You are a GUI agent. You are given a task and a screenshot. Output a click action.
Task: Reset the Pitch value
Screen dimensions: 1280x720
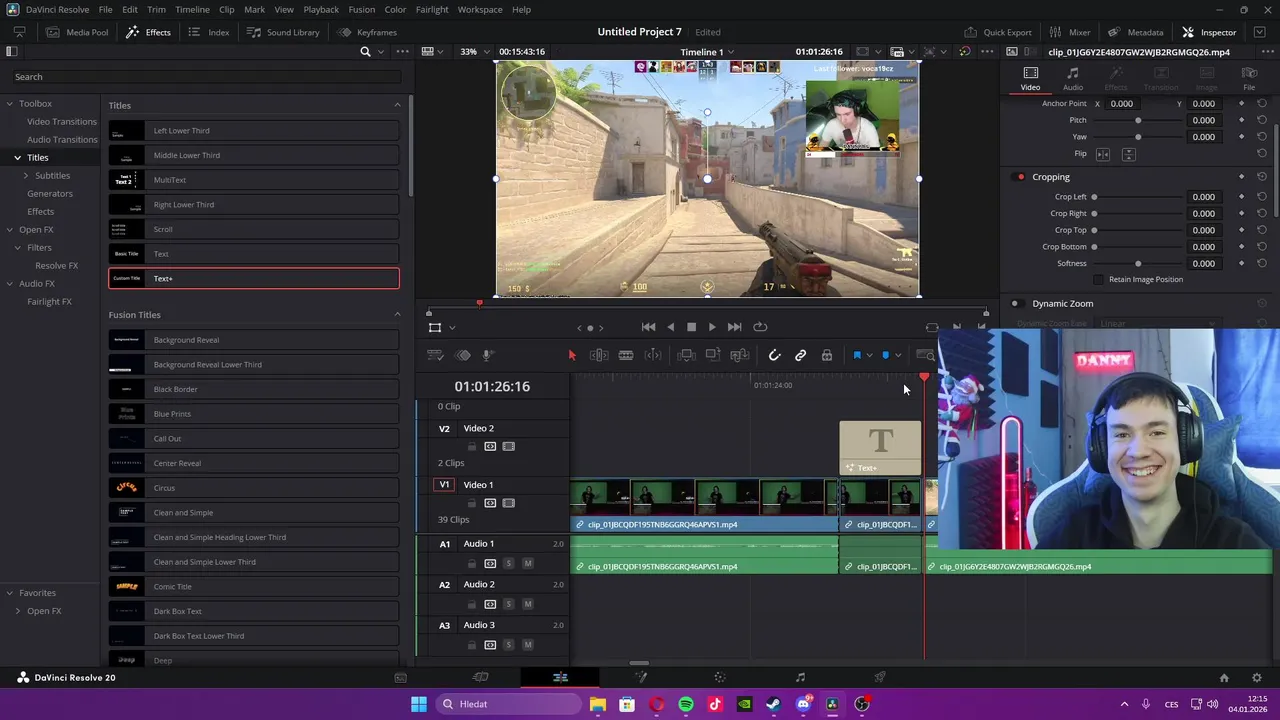tap(1262, 120)
